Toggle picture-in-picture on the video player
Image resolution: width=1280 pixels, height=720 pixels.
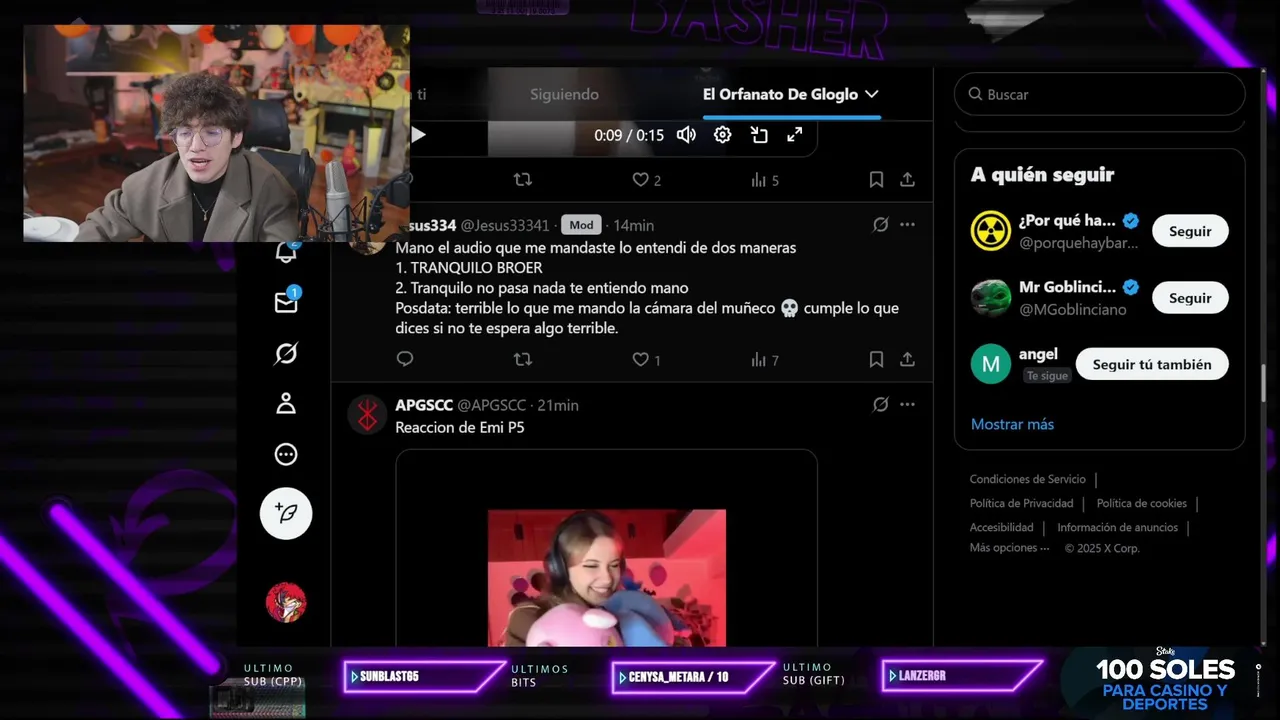click(x=759, y=135)
